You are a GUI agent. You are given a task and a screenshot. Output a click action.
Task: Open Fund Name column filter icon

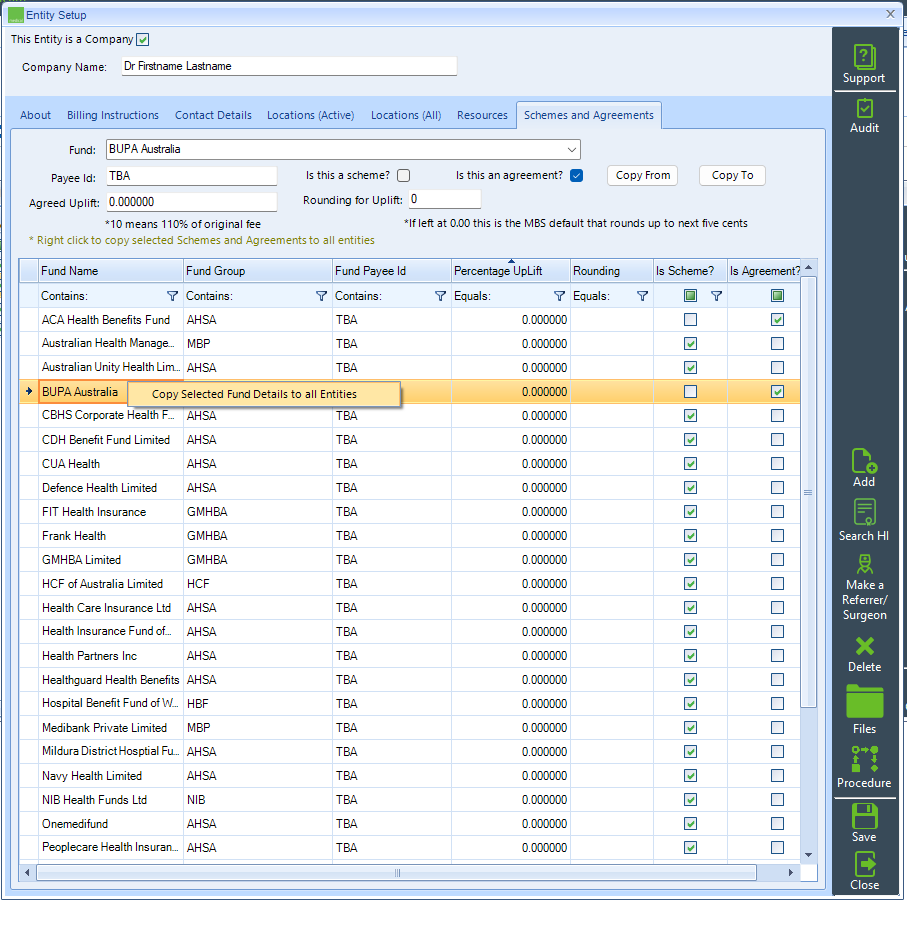tap(172, 296)
